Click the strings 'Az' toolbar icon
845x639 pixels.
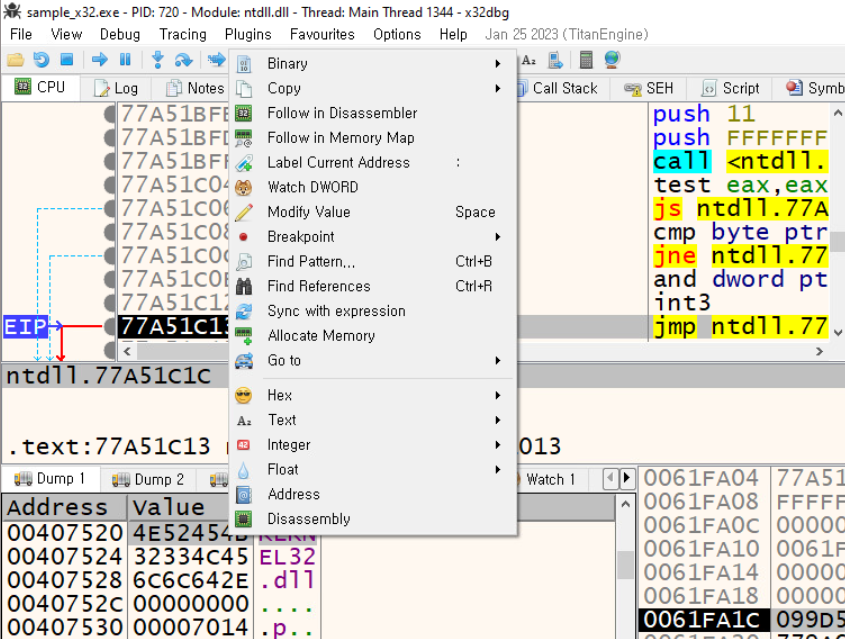coord(529,60)
